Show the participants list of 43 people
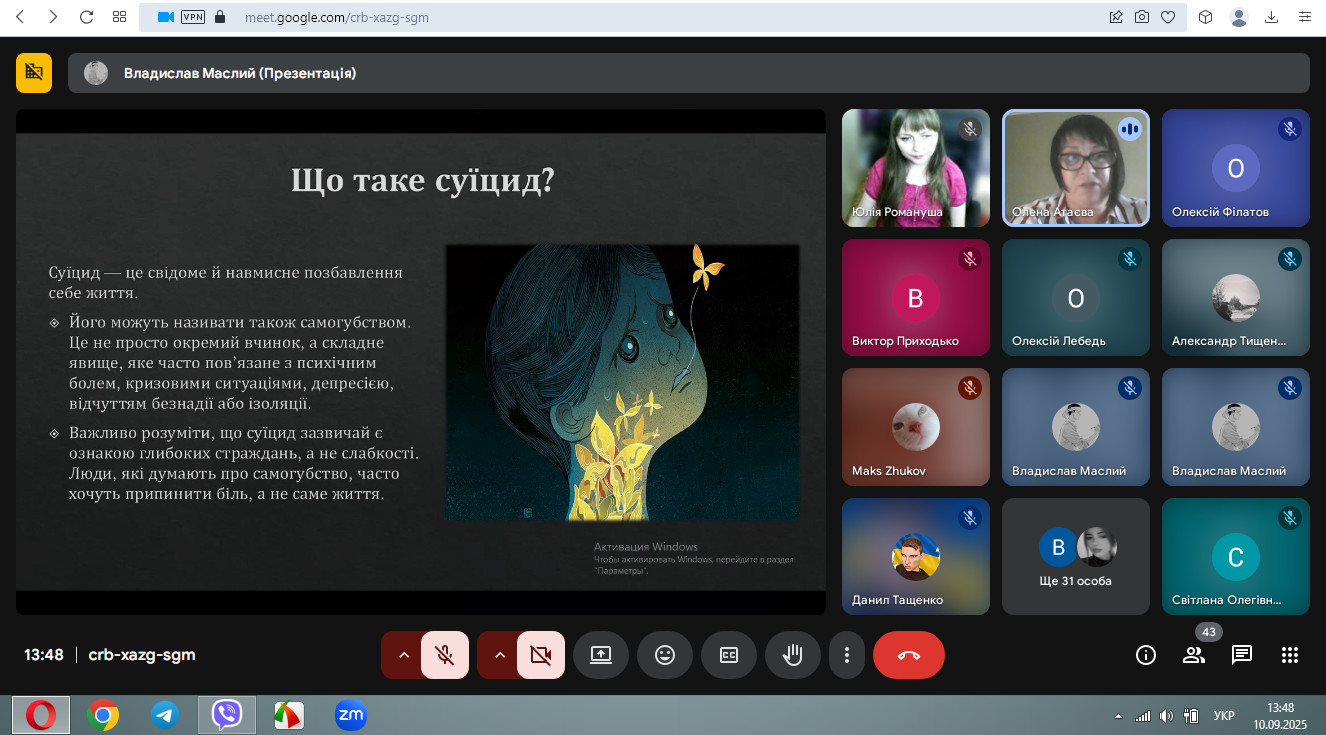The image size is (1326, 735). (1194, 655)
